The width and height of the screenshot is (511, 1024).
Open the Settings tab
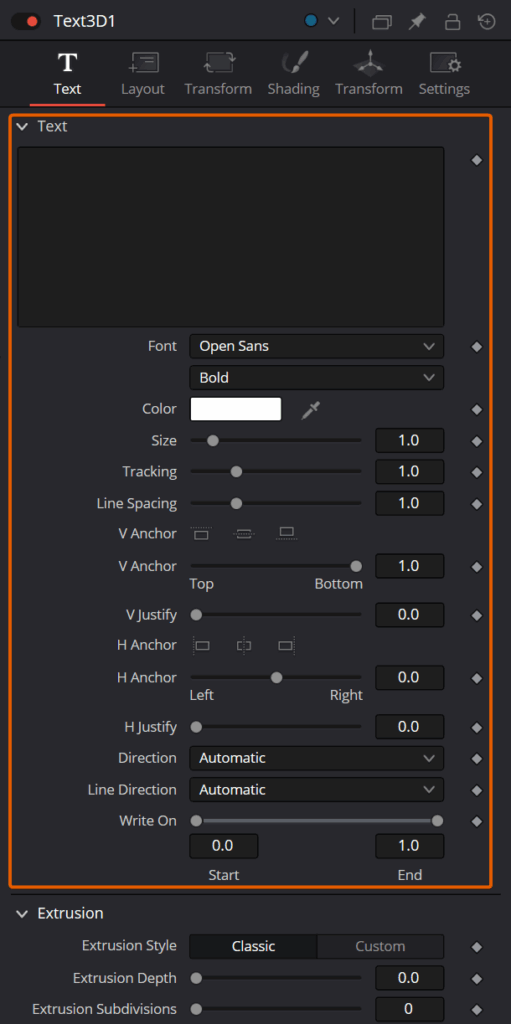coord(444,74)
